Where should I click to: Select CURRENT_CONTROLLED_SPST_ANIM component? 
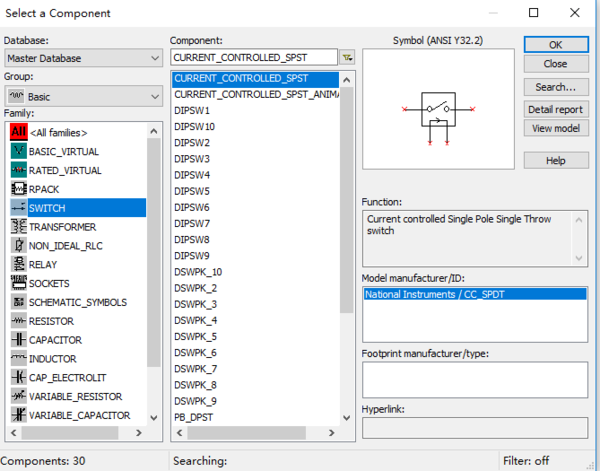tap(256, 94)
